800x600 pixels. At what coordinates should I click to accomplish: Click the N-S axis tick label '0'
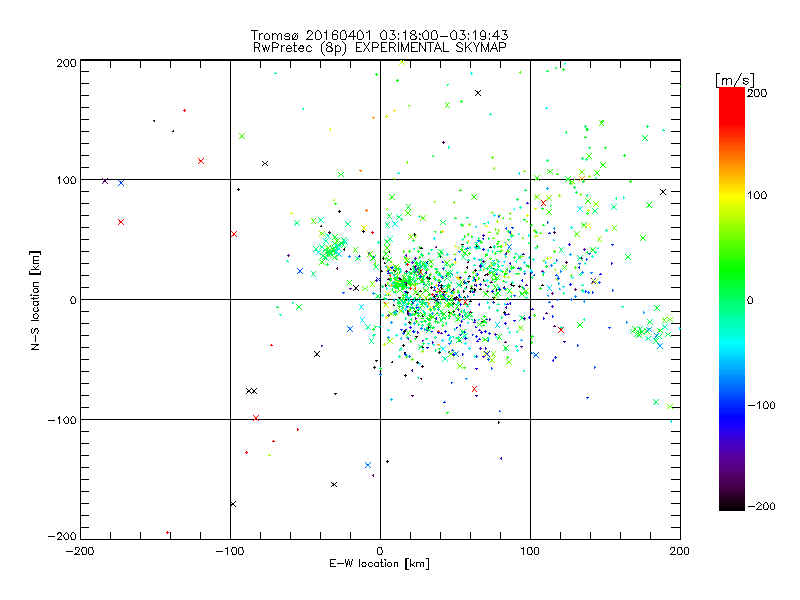point(73,301)
